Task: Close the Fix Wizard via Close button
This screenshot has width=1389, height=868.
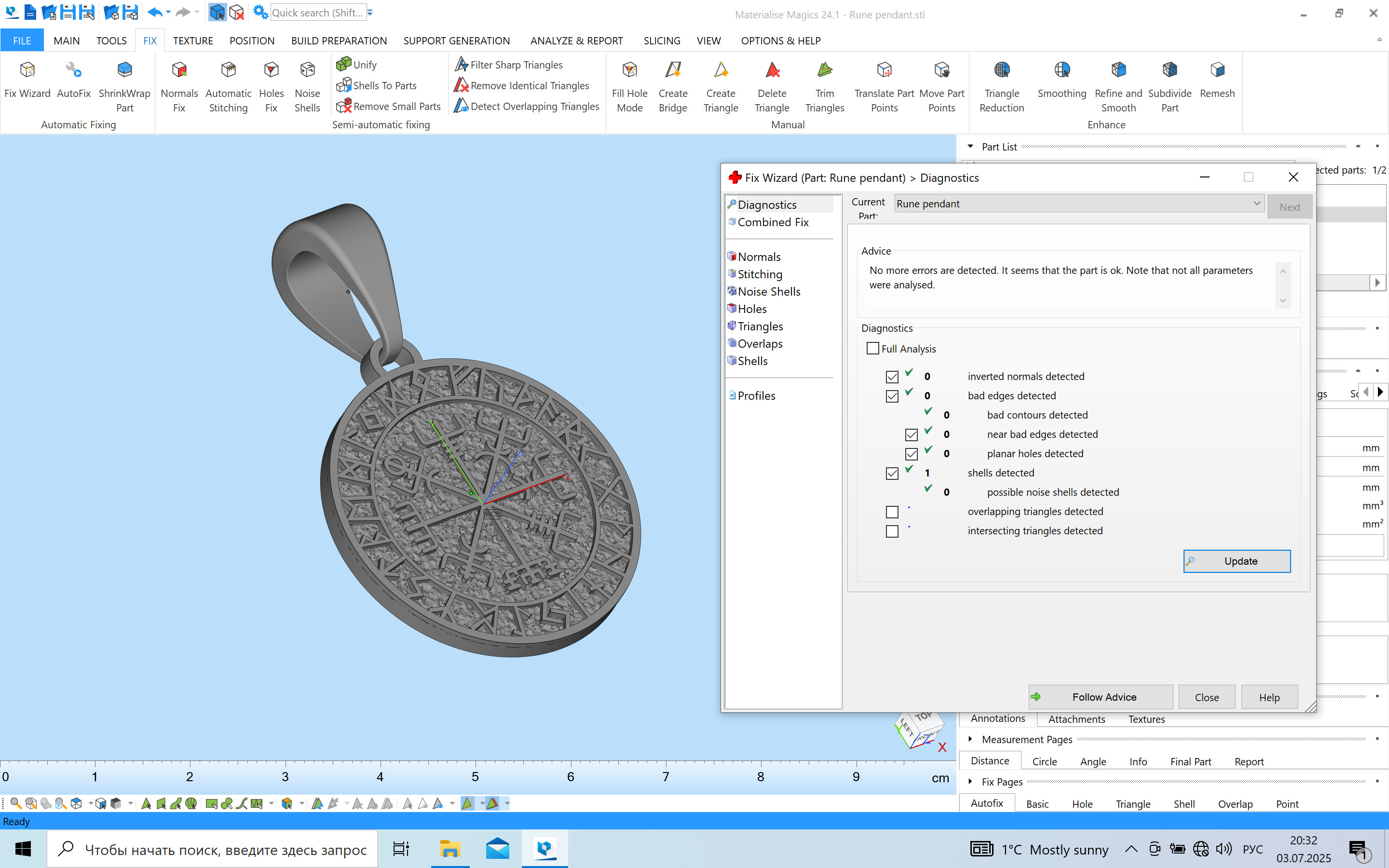Action: pyautogui.click(x=1207, y=697)
